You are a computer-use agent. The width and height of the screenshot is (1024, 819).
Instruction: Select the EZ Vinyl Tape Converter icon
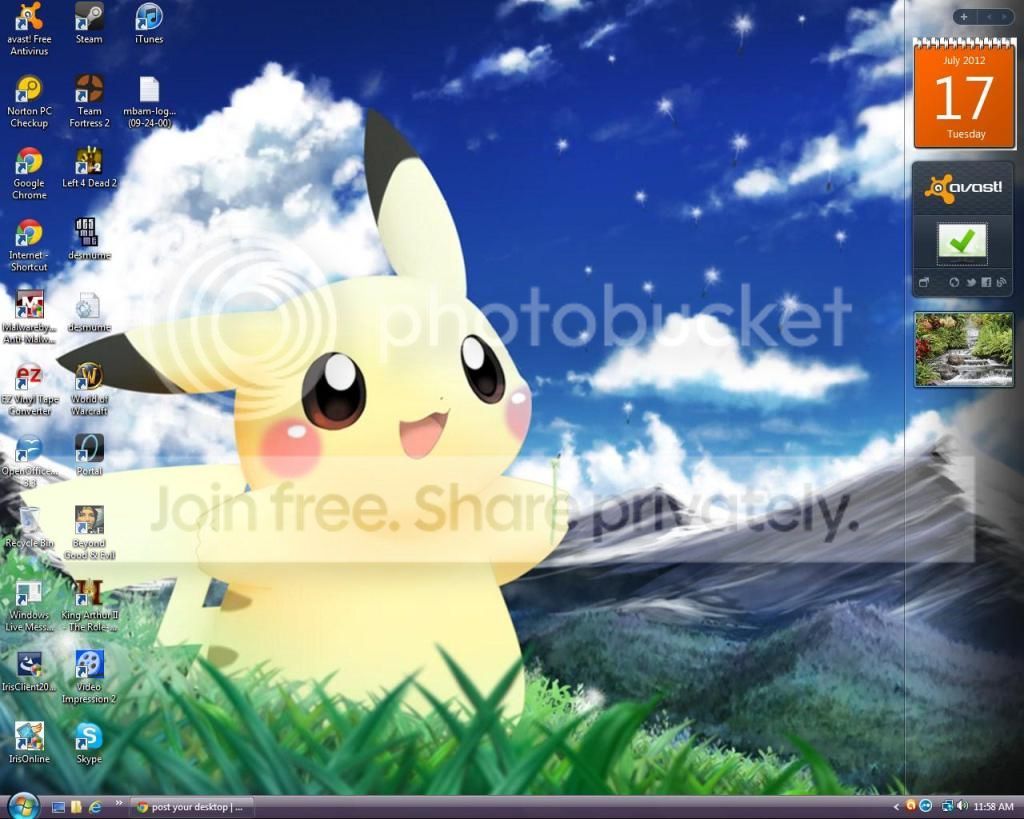[x=29, y=389]
